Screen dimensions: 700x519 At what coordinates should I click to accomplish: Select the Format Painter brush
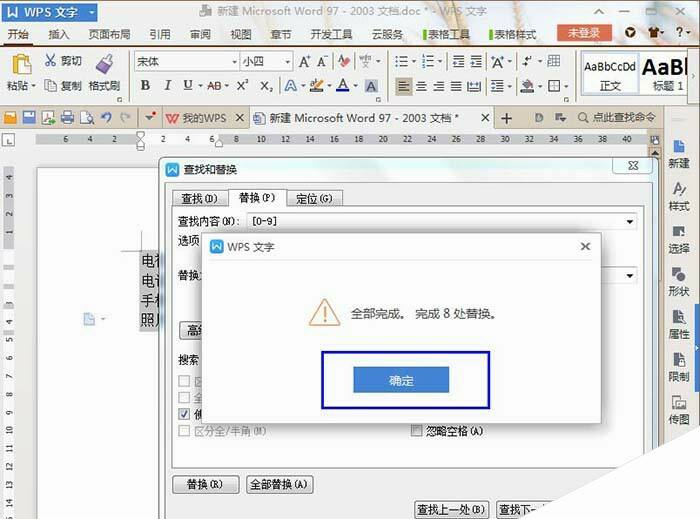104,64
